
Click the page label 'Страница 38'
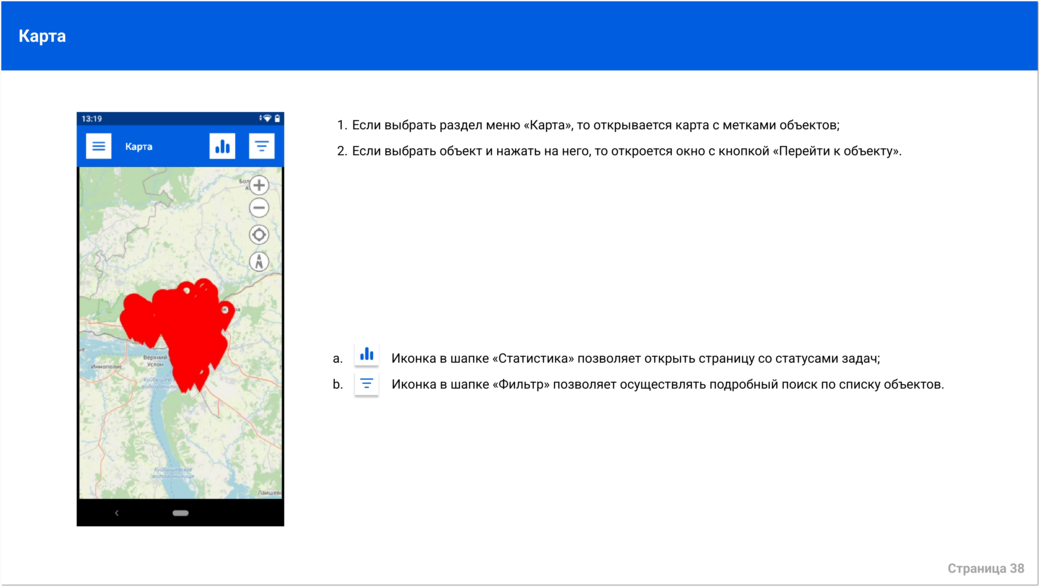(x=986, y=568)
